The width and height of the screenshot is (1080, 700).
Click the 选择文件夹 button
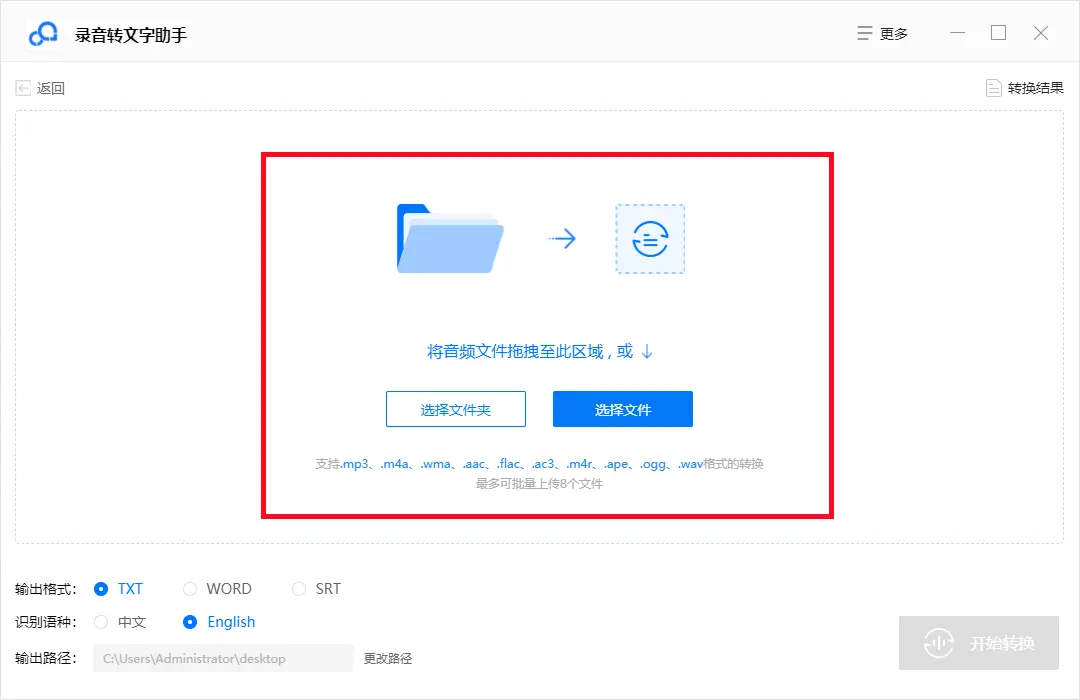click(x=456, y=408)
